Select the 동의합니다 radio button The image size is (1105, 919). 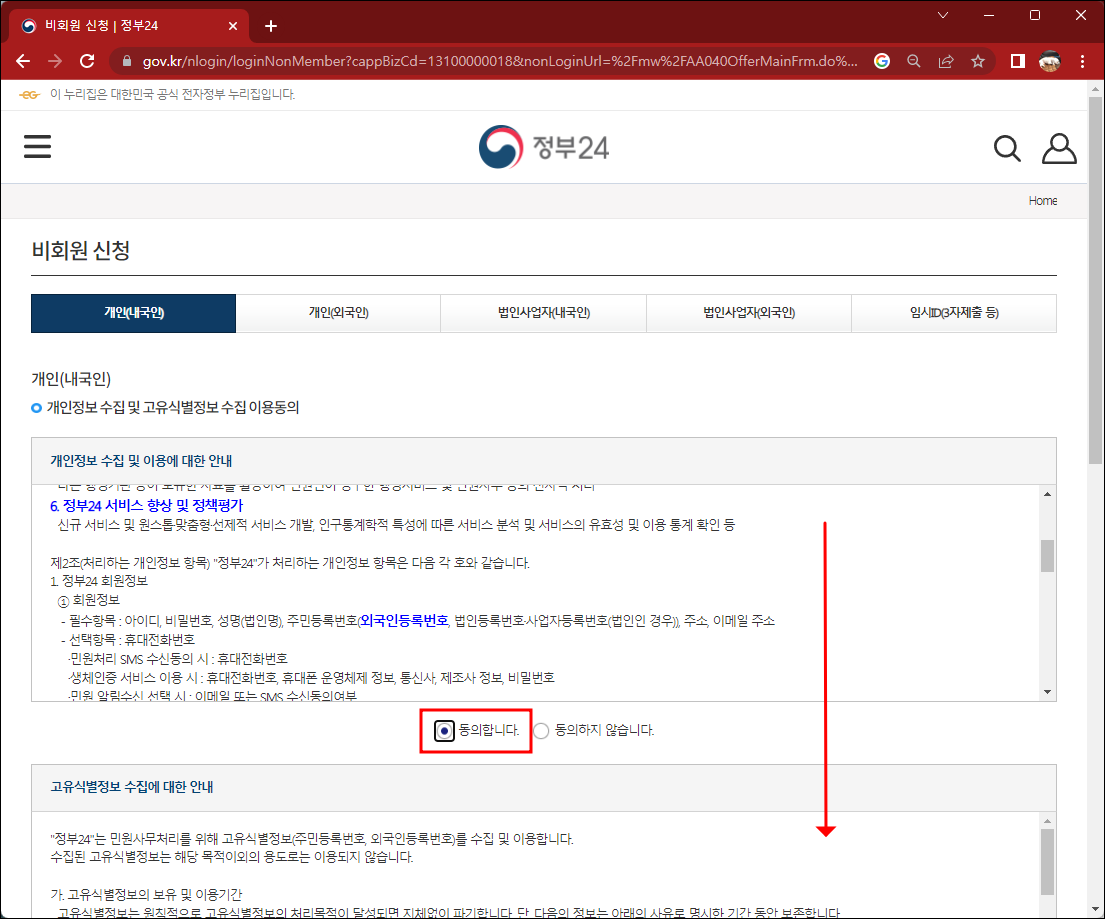[x=442, y=730]
